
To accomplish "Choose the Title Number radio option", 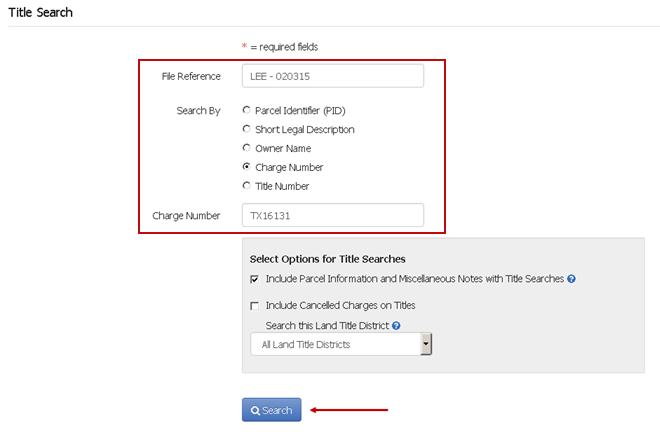I will (247, 186).
